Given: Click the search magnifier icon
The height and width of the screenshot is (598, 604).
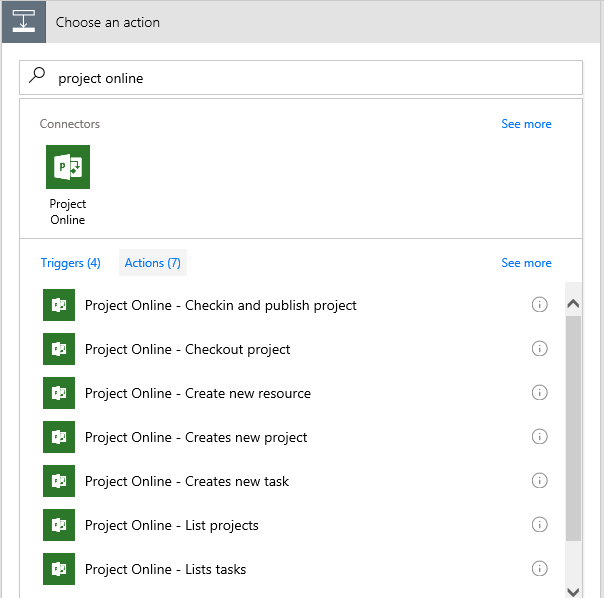Looking at the screenshot, I should pos(37,75).
